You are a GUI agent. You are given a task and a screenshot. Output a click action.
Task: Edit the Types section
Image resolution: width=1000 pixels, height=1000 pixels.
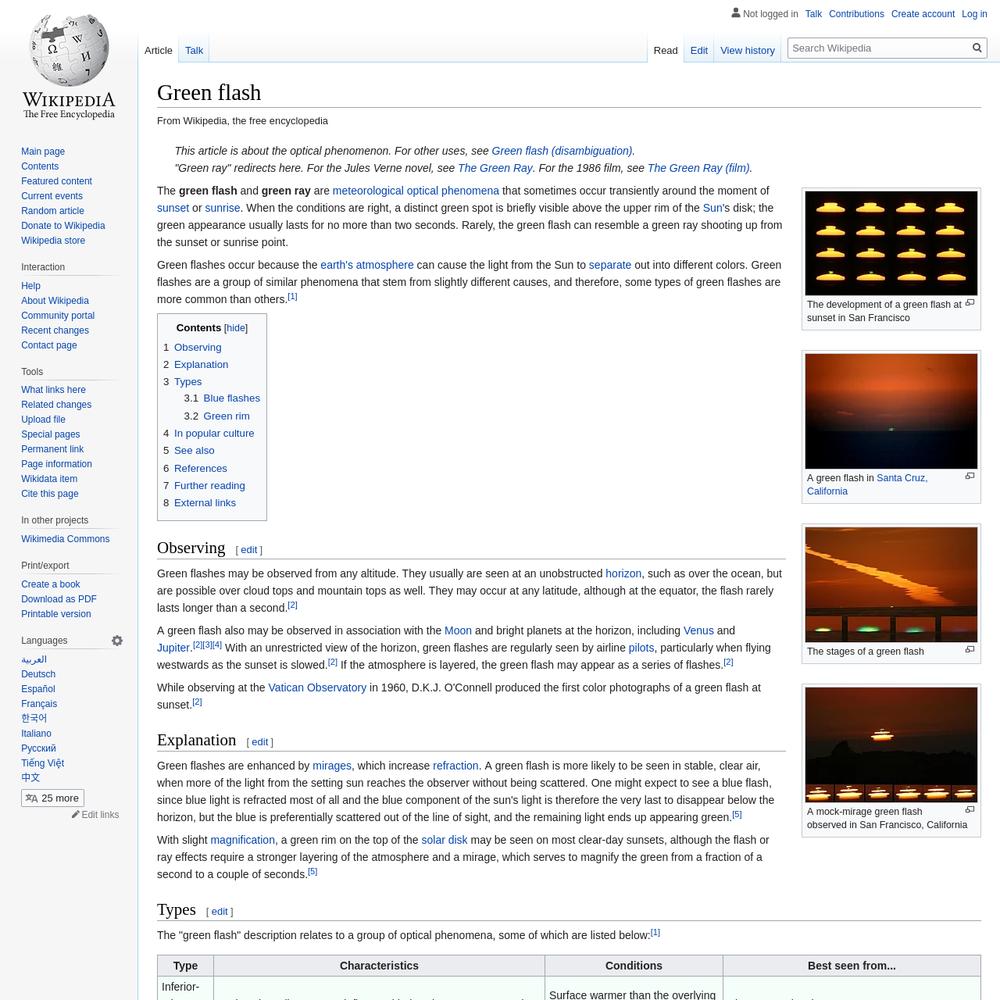(219, 911)
